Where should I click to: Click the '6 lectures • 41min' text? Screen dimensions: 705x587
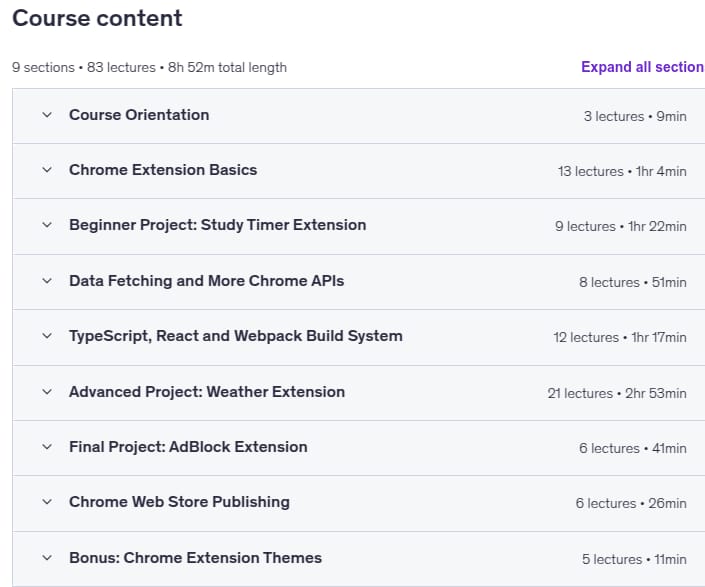(633, 448)
